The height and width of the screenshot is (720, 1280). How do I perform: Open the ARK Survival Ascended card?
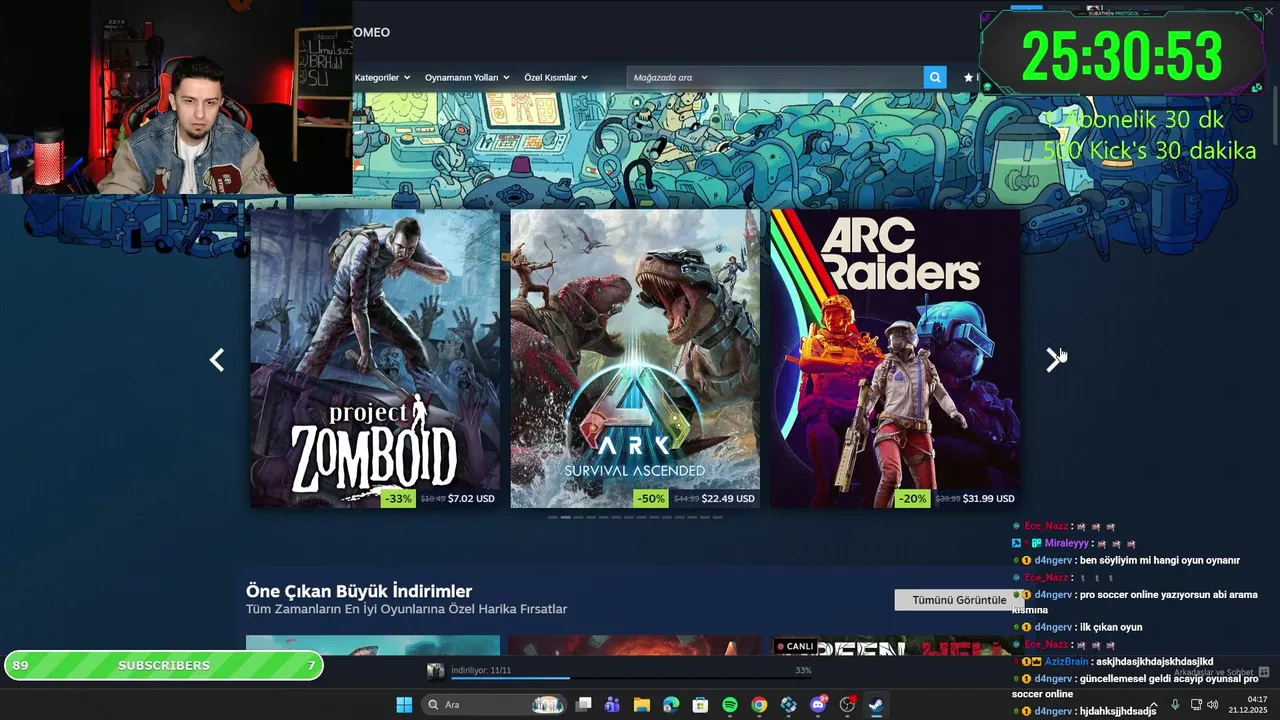(x=635, y=358)
